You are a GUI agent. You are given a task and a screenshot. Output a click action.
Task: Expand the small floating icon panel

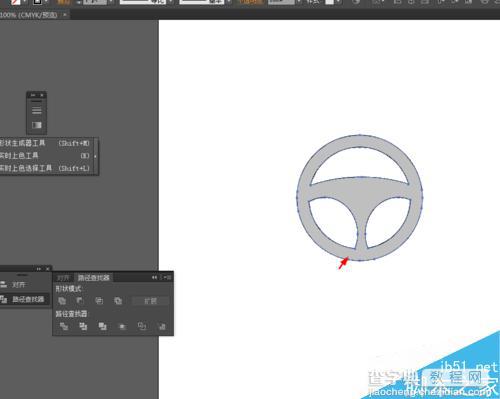coord(33,95)
